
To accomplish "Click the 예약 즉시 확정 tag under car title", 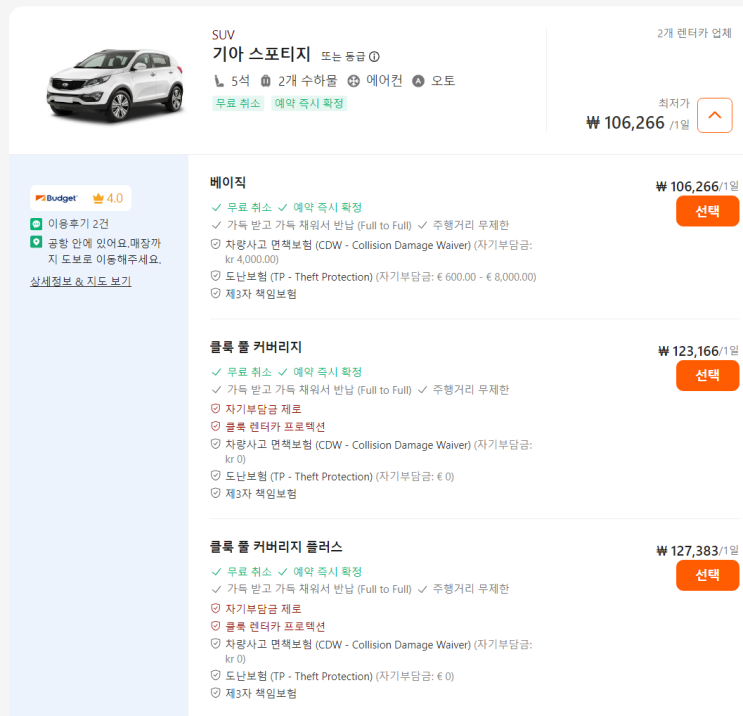I will 308,103.
